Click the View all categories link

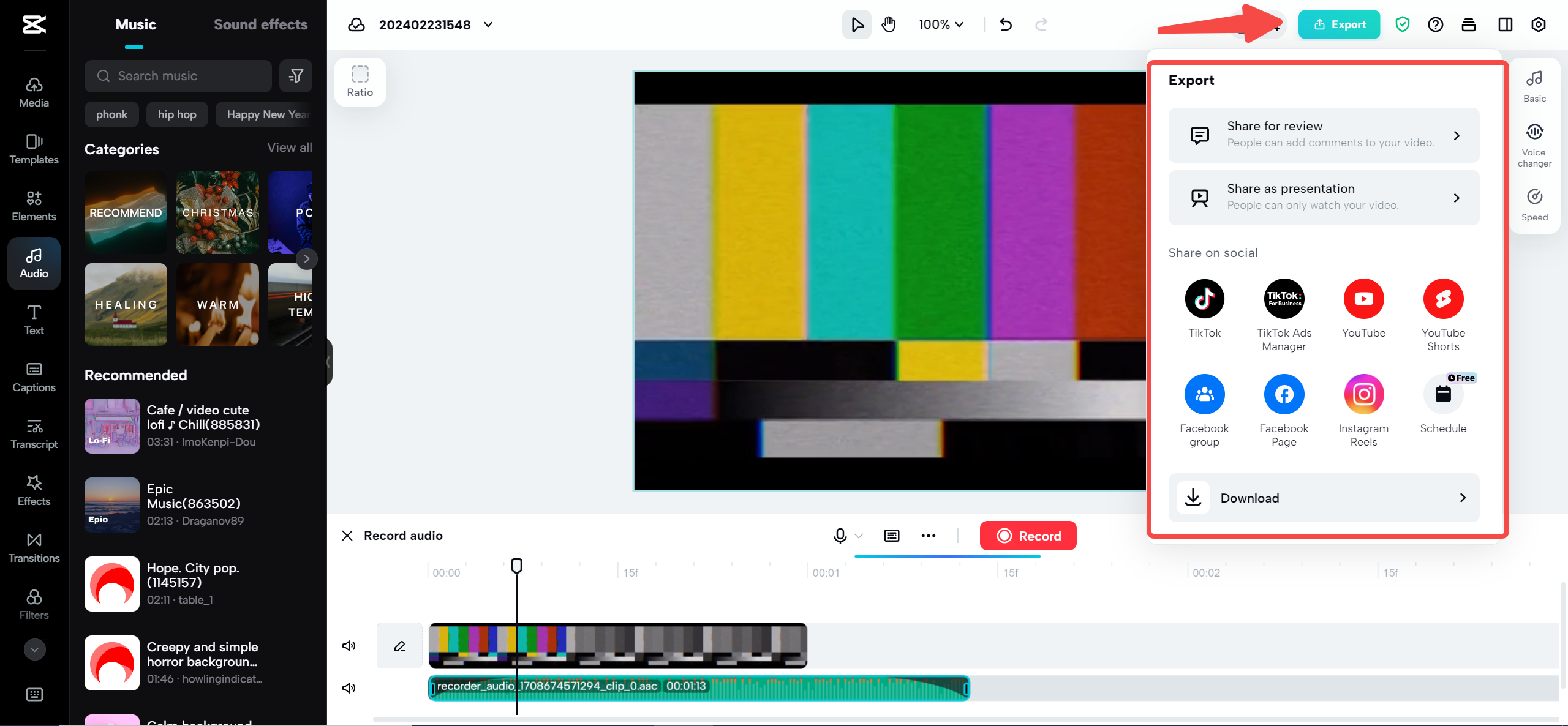point(289,148)
